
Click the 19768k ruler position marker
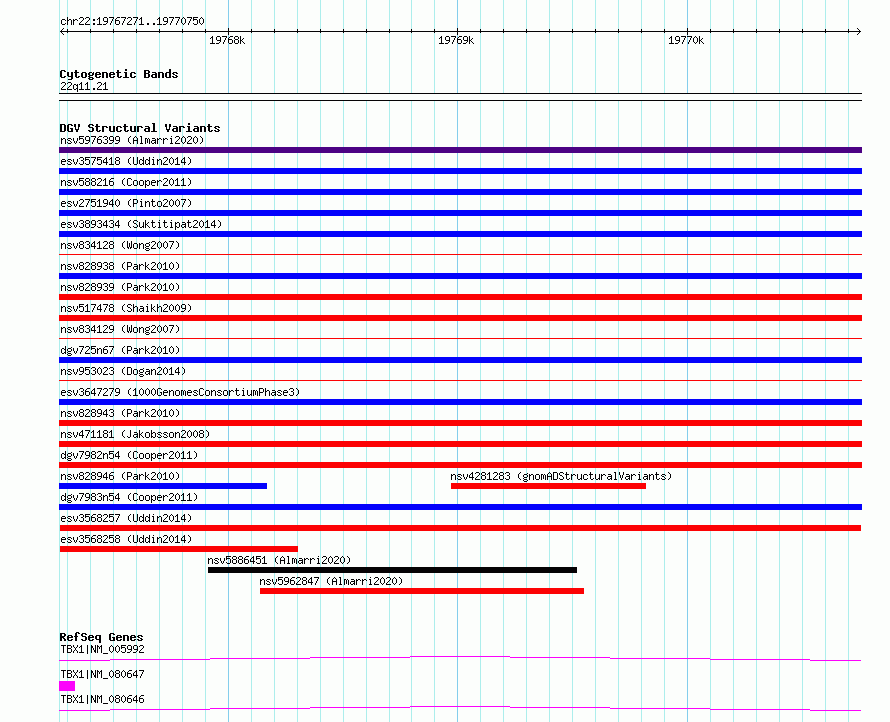(227, 40)
